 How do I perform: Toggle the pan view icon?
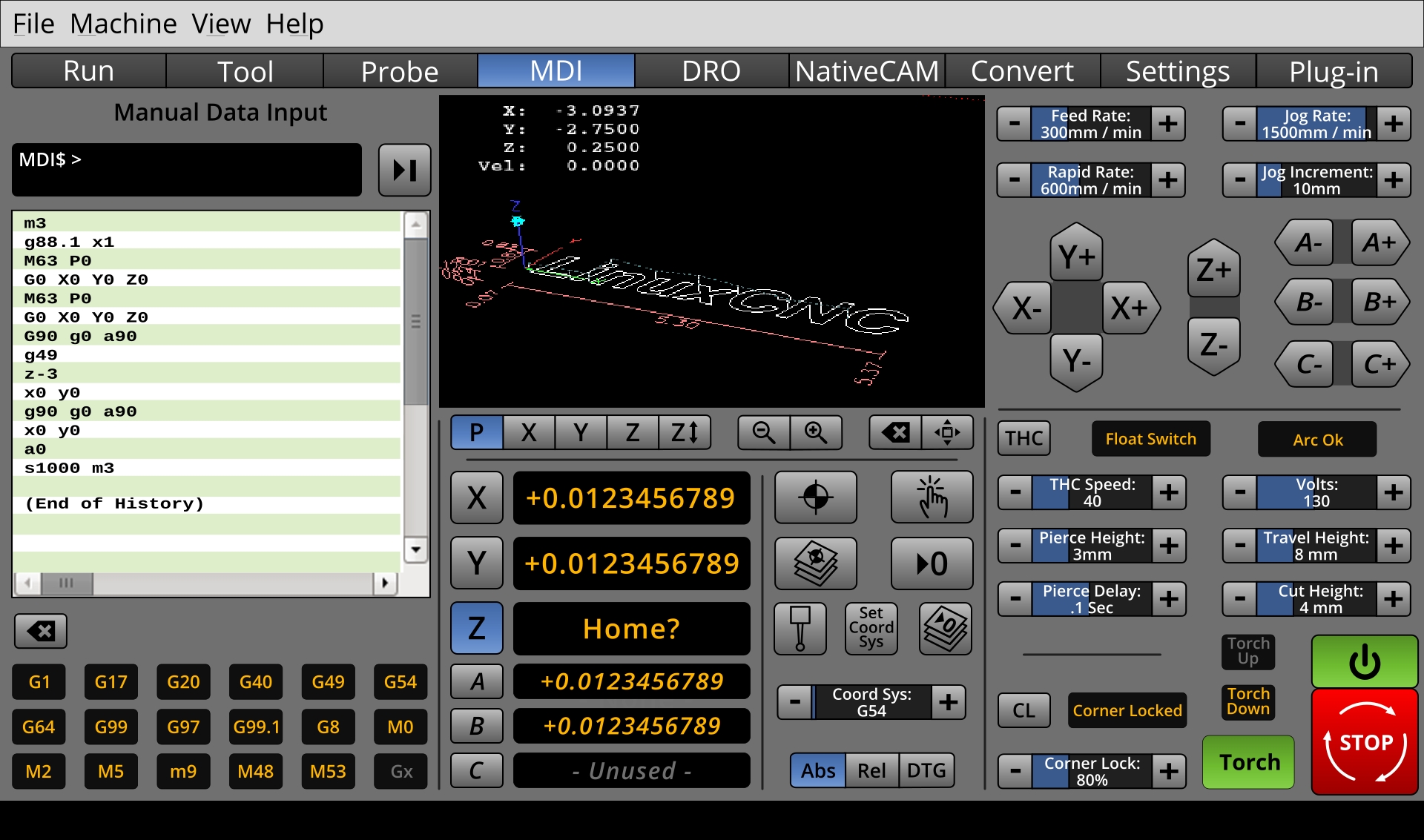[x=947, y=432]
